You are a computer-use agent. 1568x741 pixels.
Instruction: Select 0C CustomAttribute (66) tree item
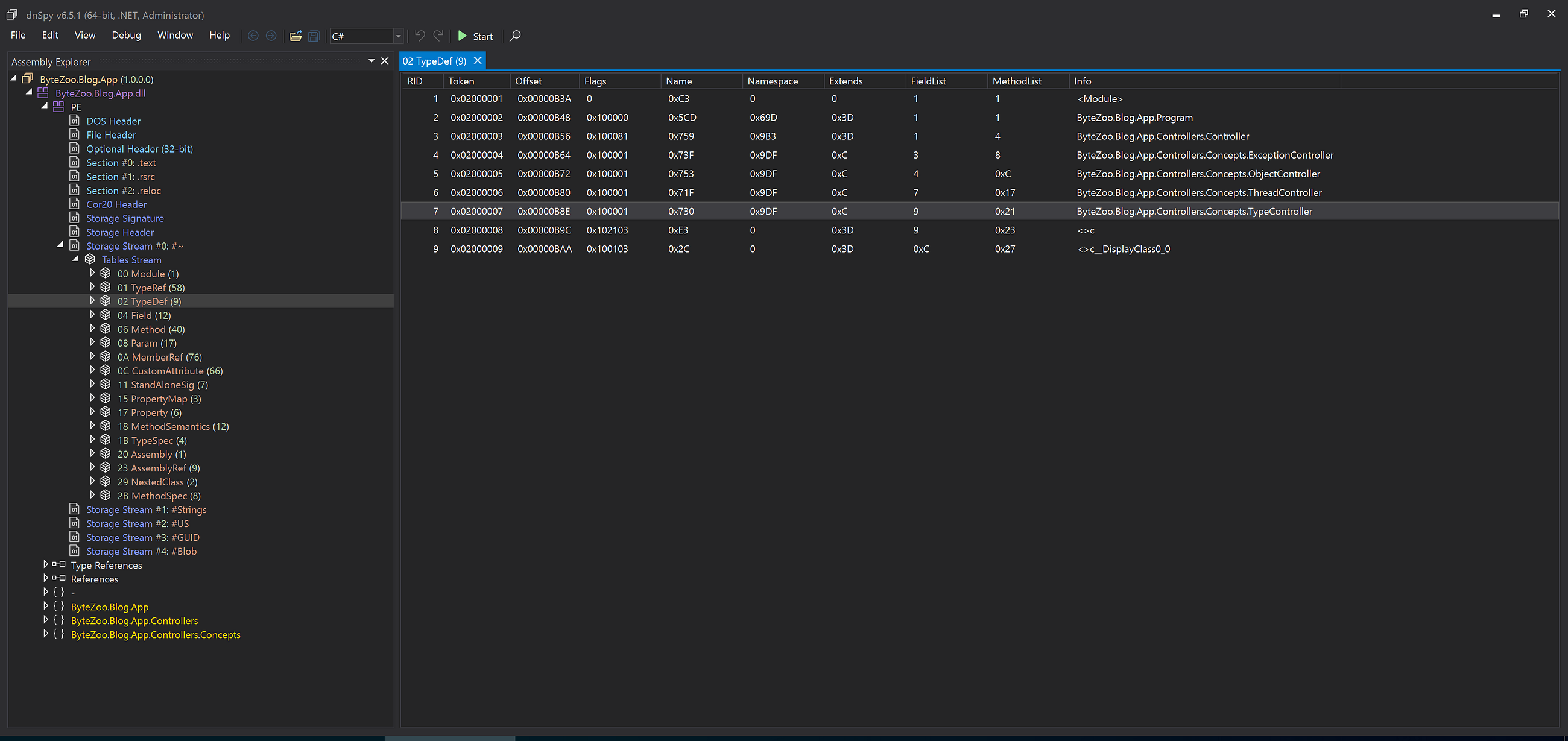(170, 370)
